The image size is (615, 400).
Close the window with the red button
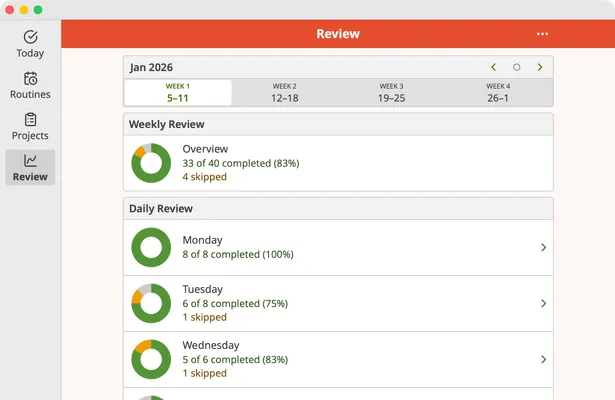coord(10,10)
